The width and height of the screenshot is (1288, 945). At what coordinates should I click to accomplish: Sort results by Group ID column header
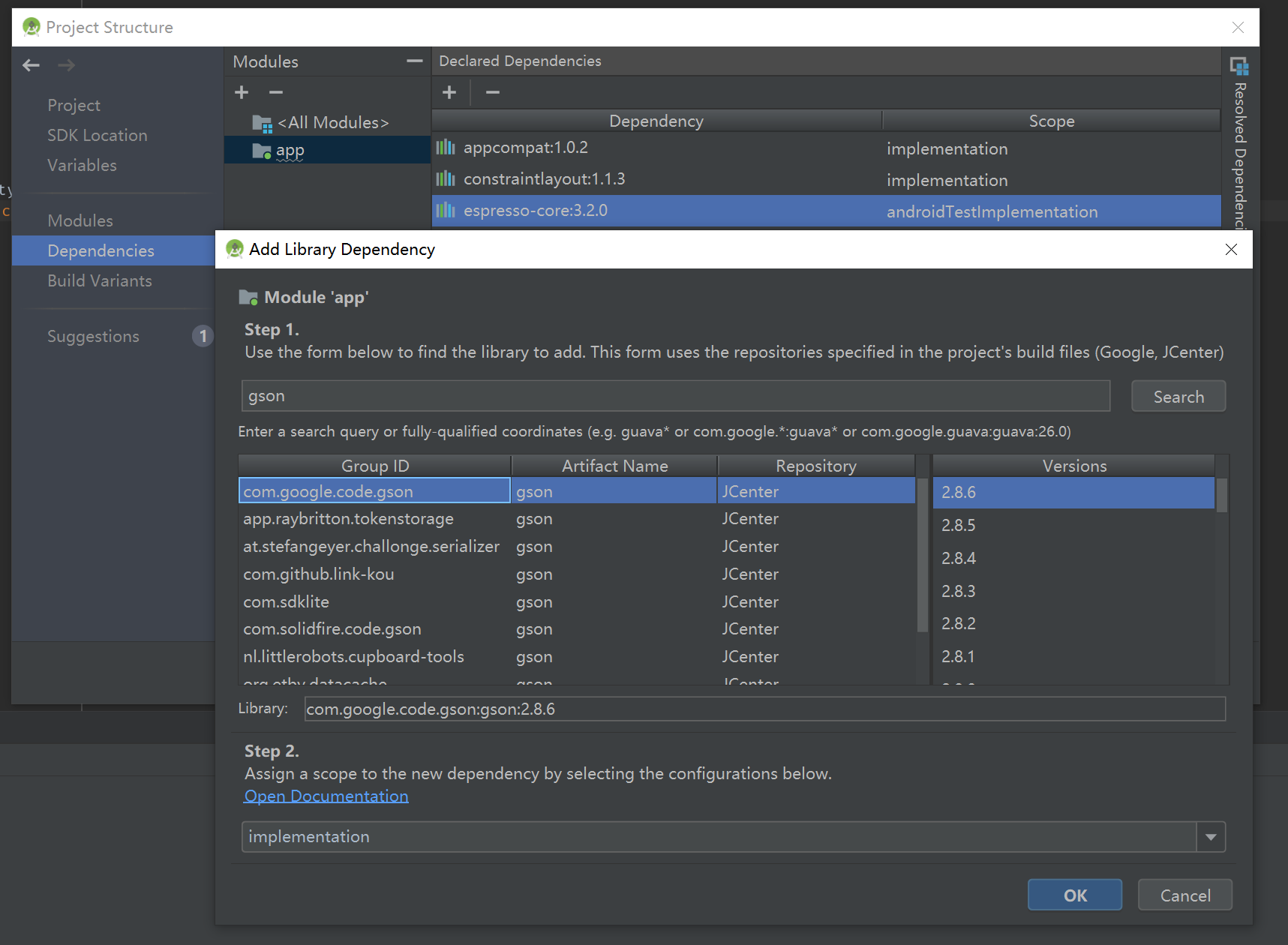click(375, 466)
